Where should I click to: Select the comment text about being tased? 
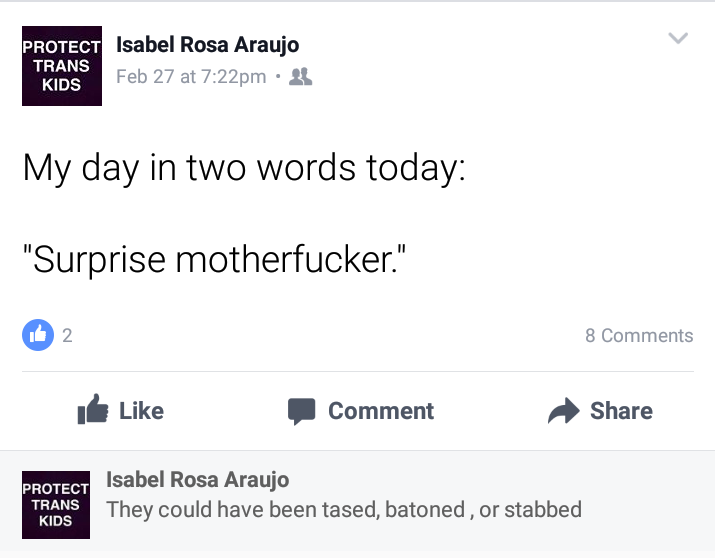pyautogui.click(x=344, y=510)
